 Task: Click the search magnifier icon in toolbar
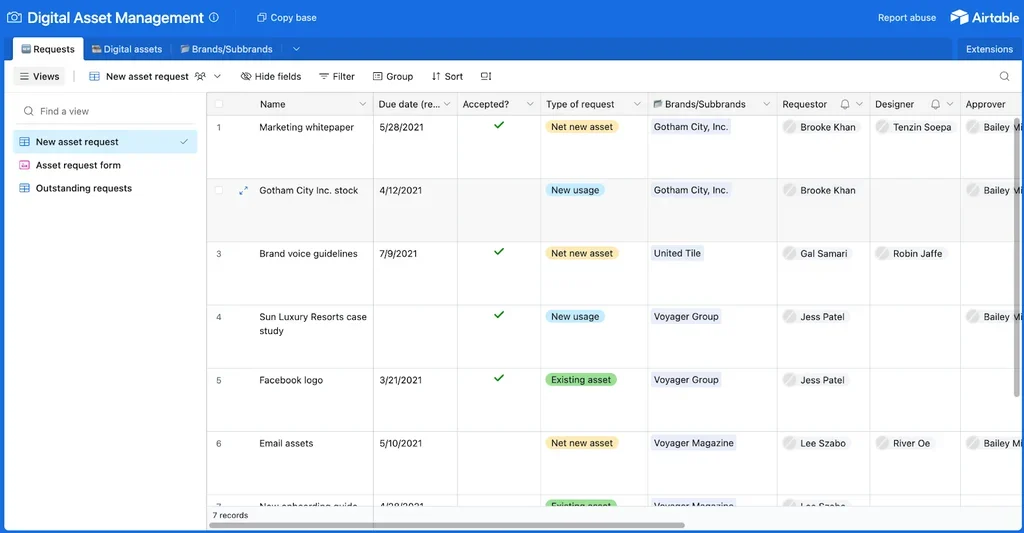1004,76
